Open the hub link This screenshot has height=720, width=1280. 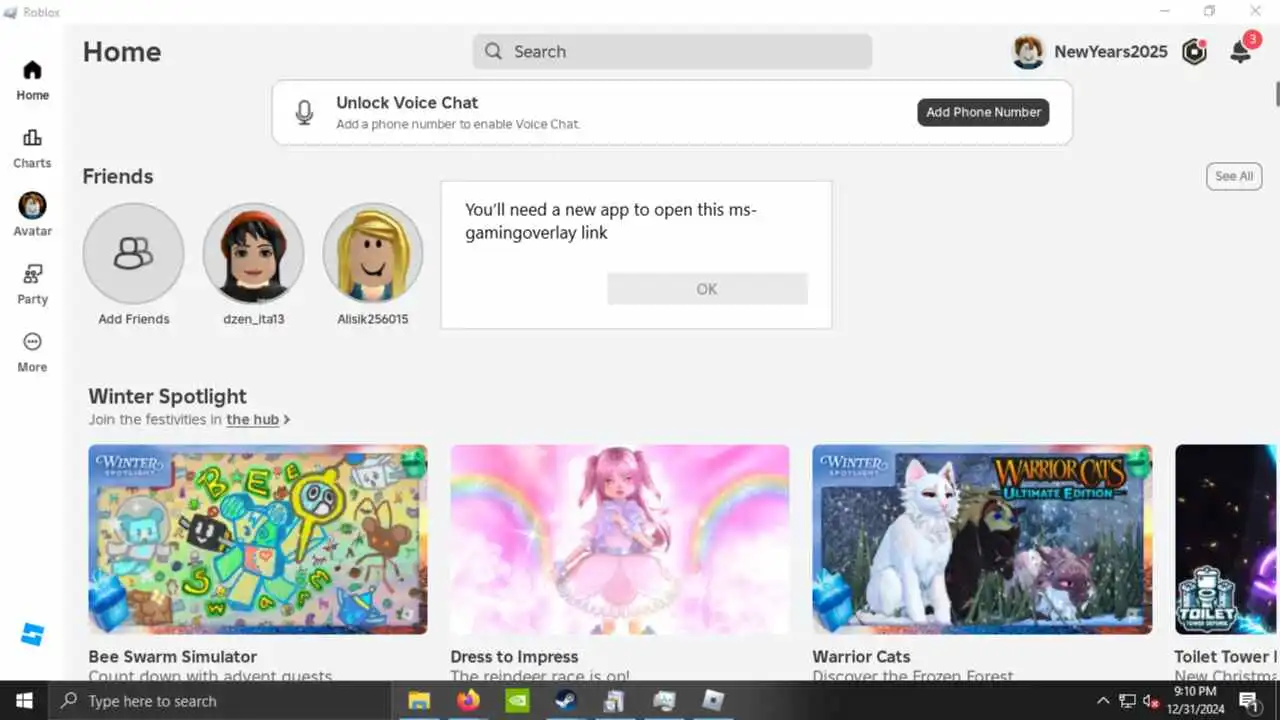252,420
